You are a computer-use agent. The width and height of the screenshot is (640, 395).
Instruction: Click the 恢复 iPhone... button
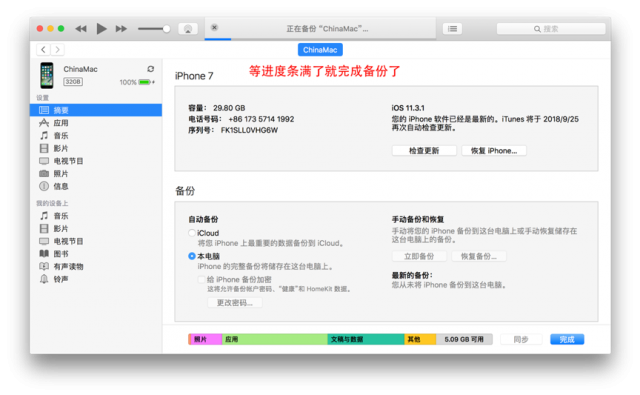pyautogui.click(x=494, y=151)
